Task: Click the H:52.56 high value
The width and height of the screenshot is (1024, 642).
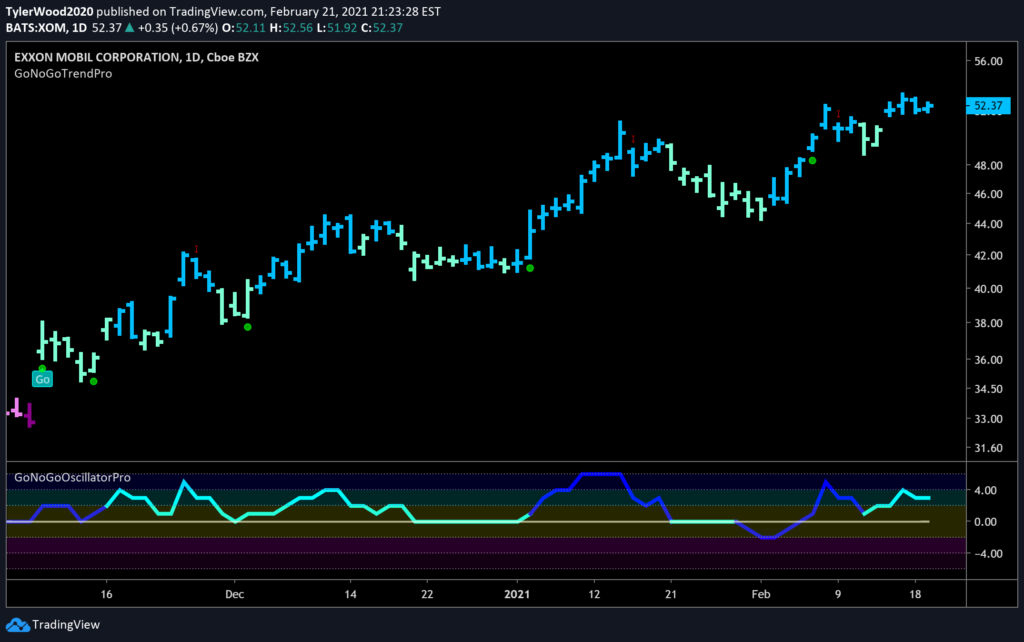Action: pos(291,28)
